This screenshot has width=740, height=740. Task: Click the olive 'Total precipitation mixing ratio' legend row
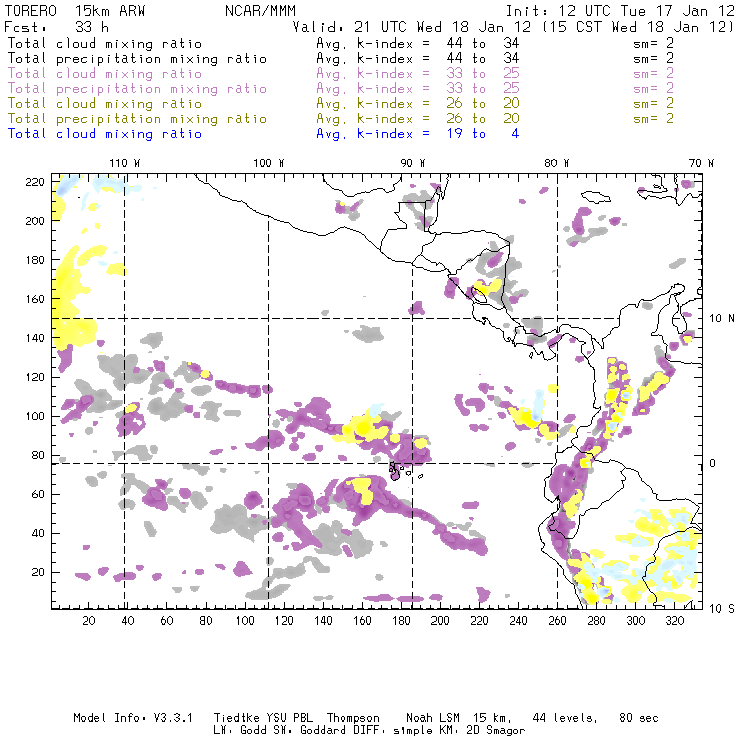pos(137,119)
